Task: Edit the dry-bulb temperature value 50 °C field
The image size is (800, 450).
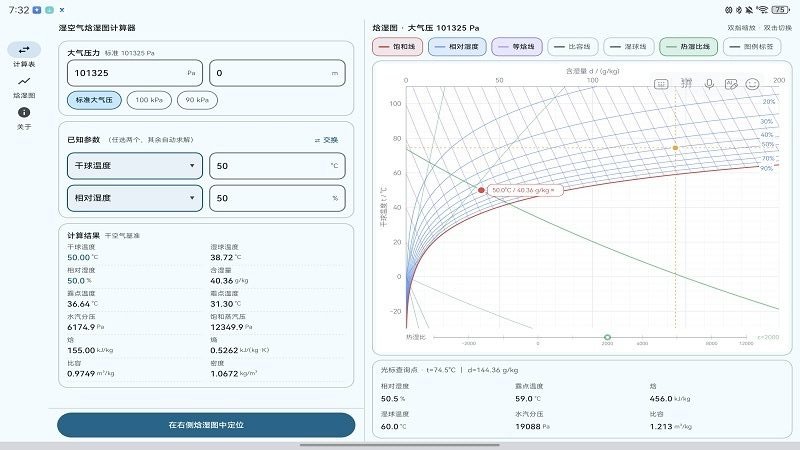Action: click(277, 166)
